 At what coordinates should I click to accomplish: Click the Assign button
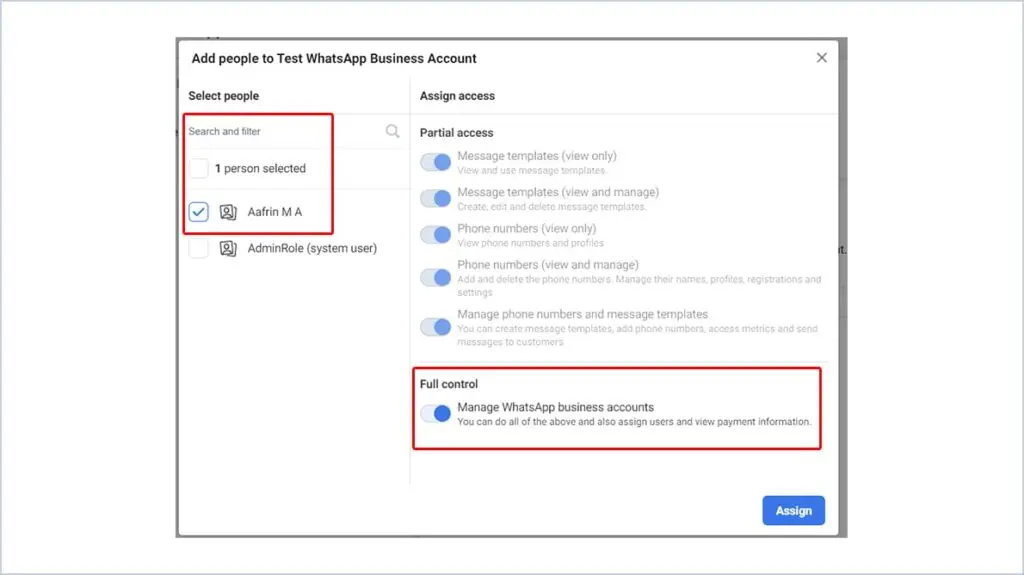pyautogui.click(x=793, y=510)
